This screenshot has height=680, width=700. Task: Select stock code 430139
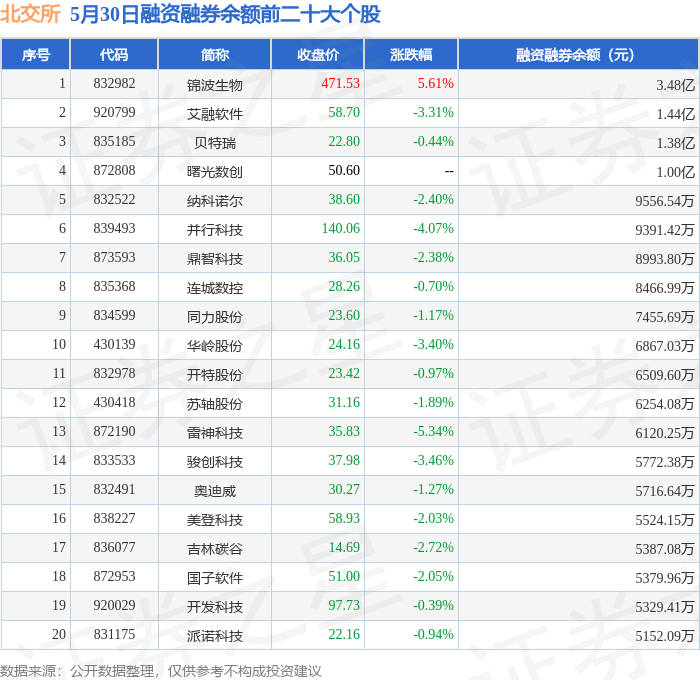click(x=114, y=345)
